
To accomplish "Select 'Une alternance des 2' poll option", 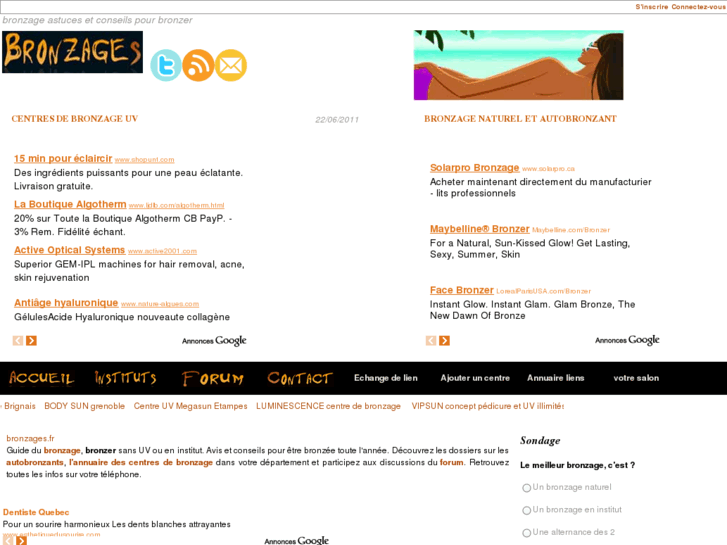I will point(526,533).
